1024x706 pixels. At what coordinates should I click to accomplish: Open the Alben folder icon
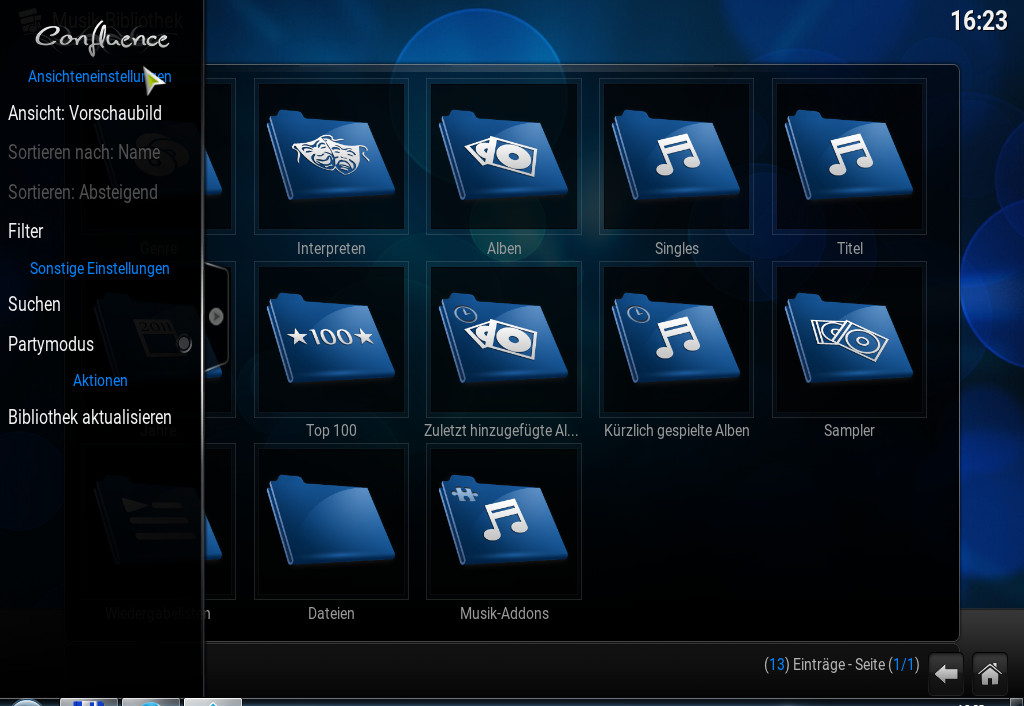[x=504, y=156]
